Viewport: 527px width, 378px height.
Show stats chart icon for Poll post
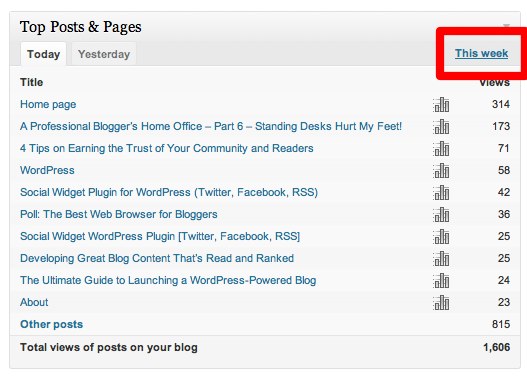coord(441,215)
